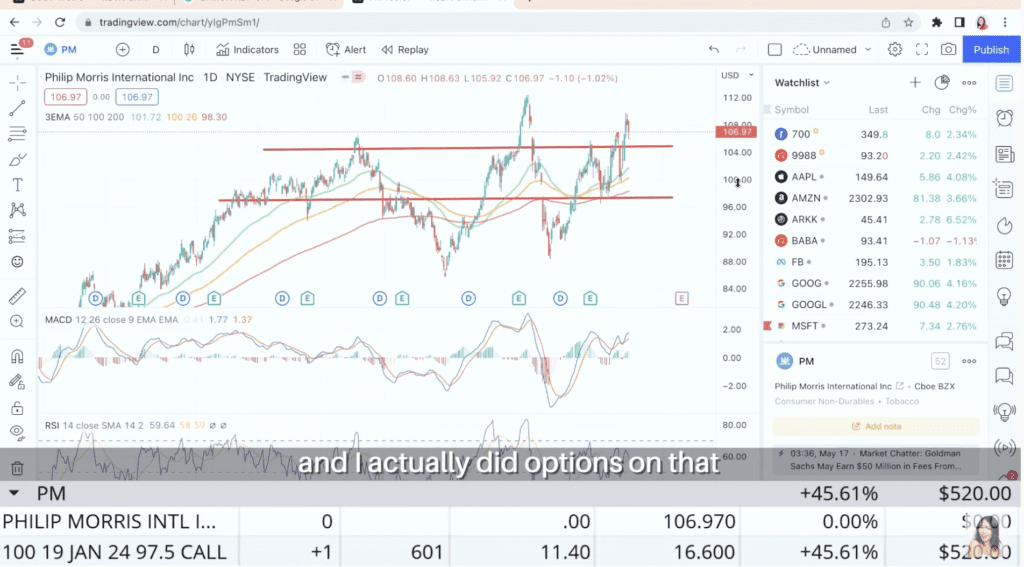This screenshot has width=1024, height=567.
Task: Open the candlestick chart style menu
Action: [x=189, y=50]
